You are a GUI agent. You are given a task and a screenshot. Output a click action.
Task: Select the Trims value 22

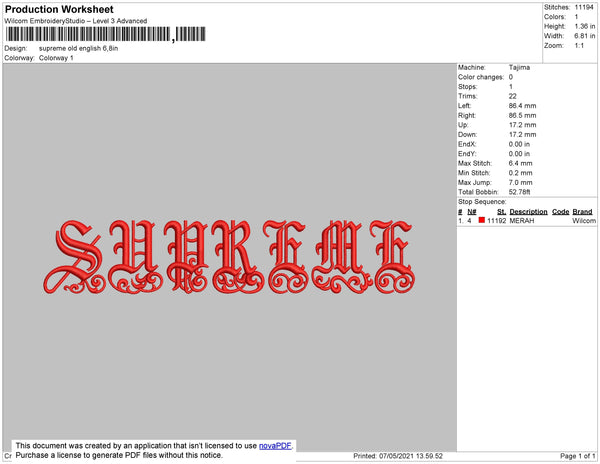tap(512, 96)
